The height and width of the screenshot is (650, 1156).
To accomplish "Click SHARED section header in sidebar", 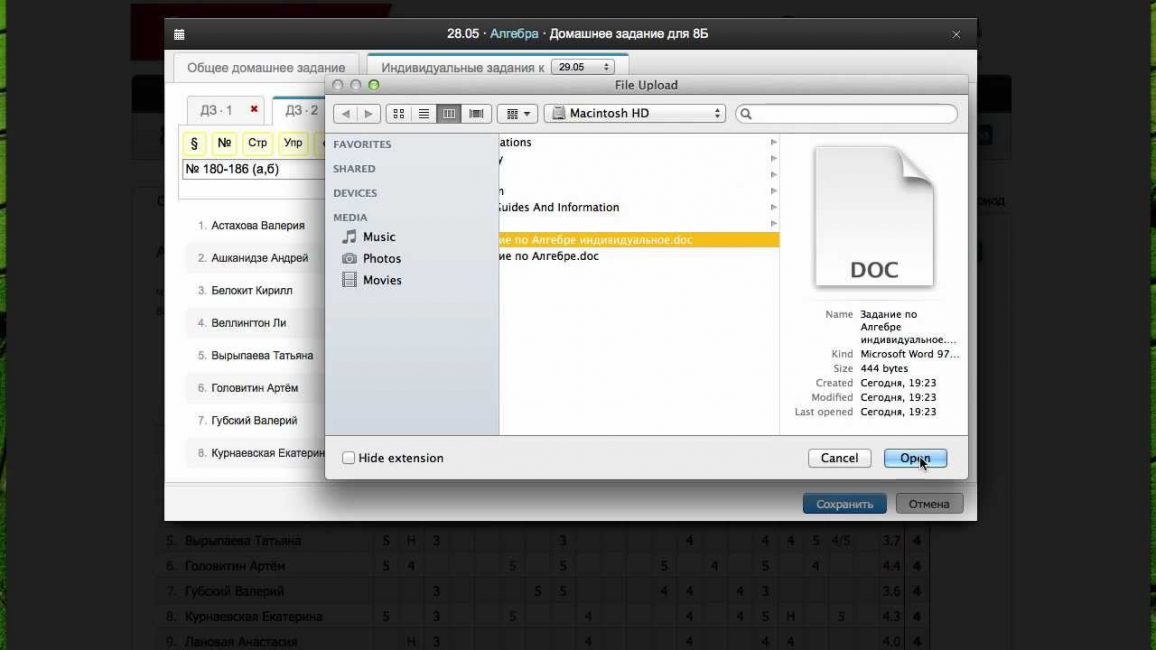I will coord(354,169).
